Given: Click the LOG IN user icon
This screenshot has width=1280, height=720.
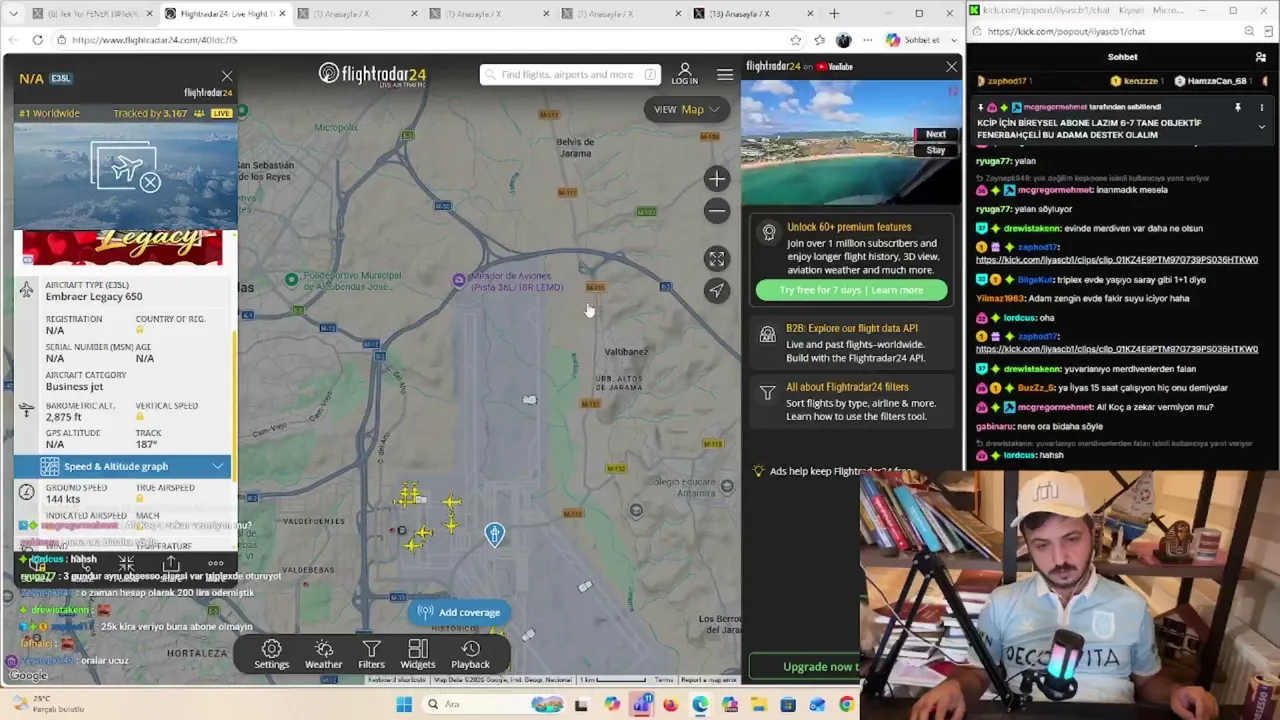Looking at the screenshot, I should click(685, 74).
